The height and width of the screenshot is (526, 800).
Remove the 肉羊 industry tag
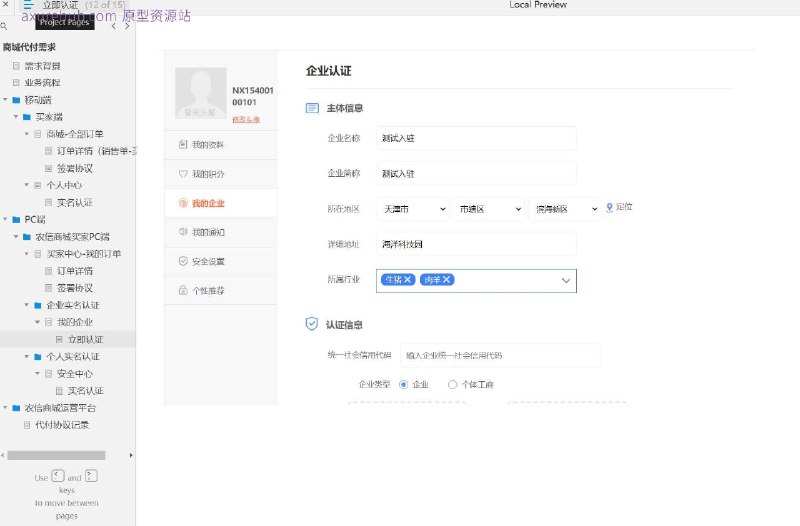tap(446, 280)
